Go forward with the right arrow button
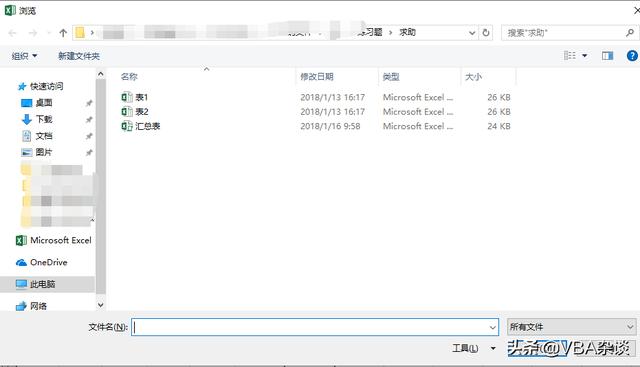Image resolution: width=640 pixels, height=367 pixels. pyautogui.click(x=33, y=33)
